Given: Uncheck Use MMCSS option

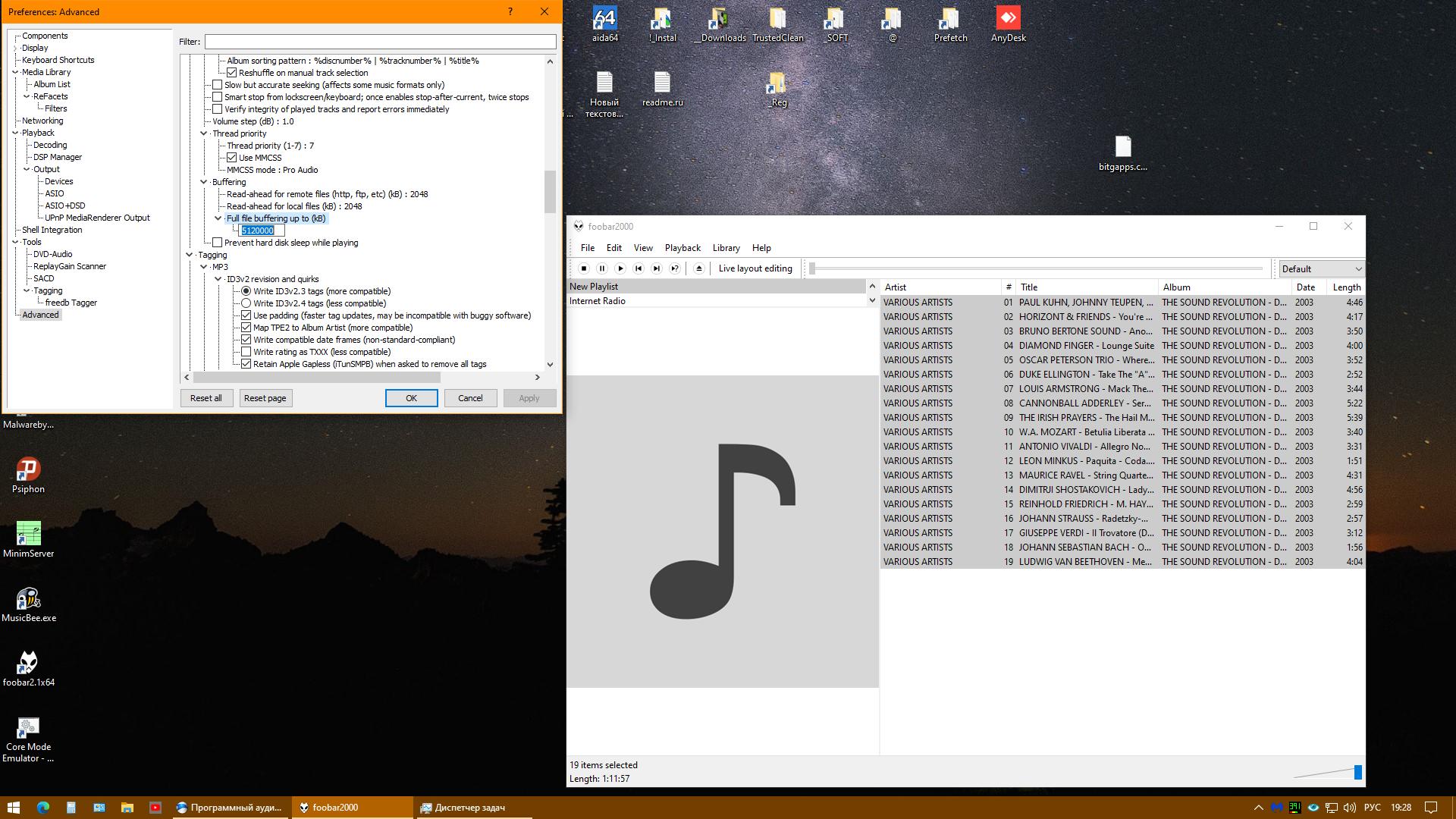Looking at the screenshot, I should [232, 158].
